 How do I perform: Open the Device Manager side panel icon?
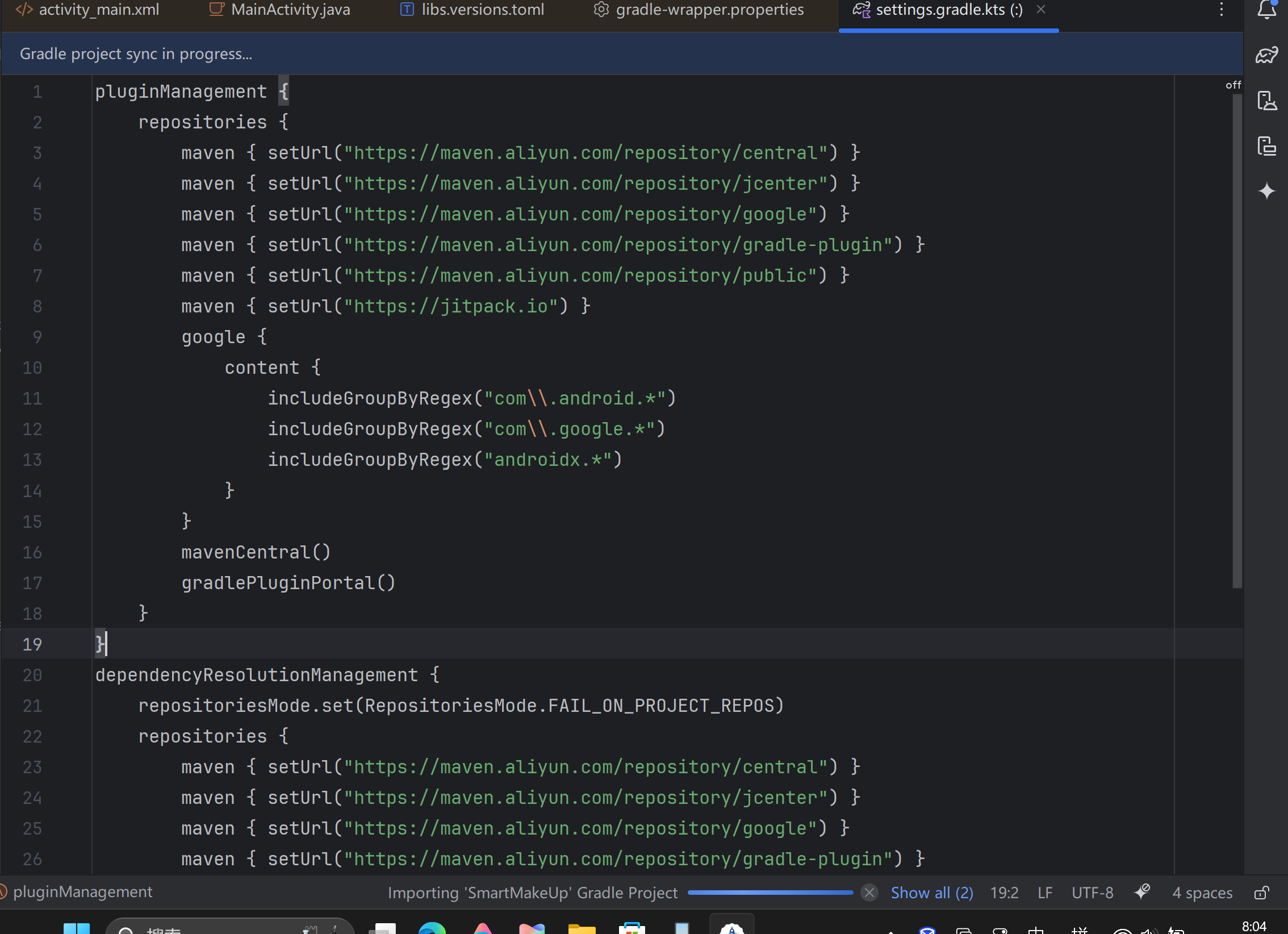(1266, 101)
